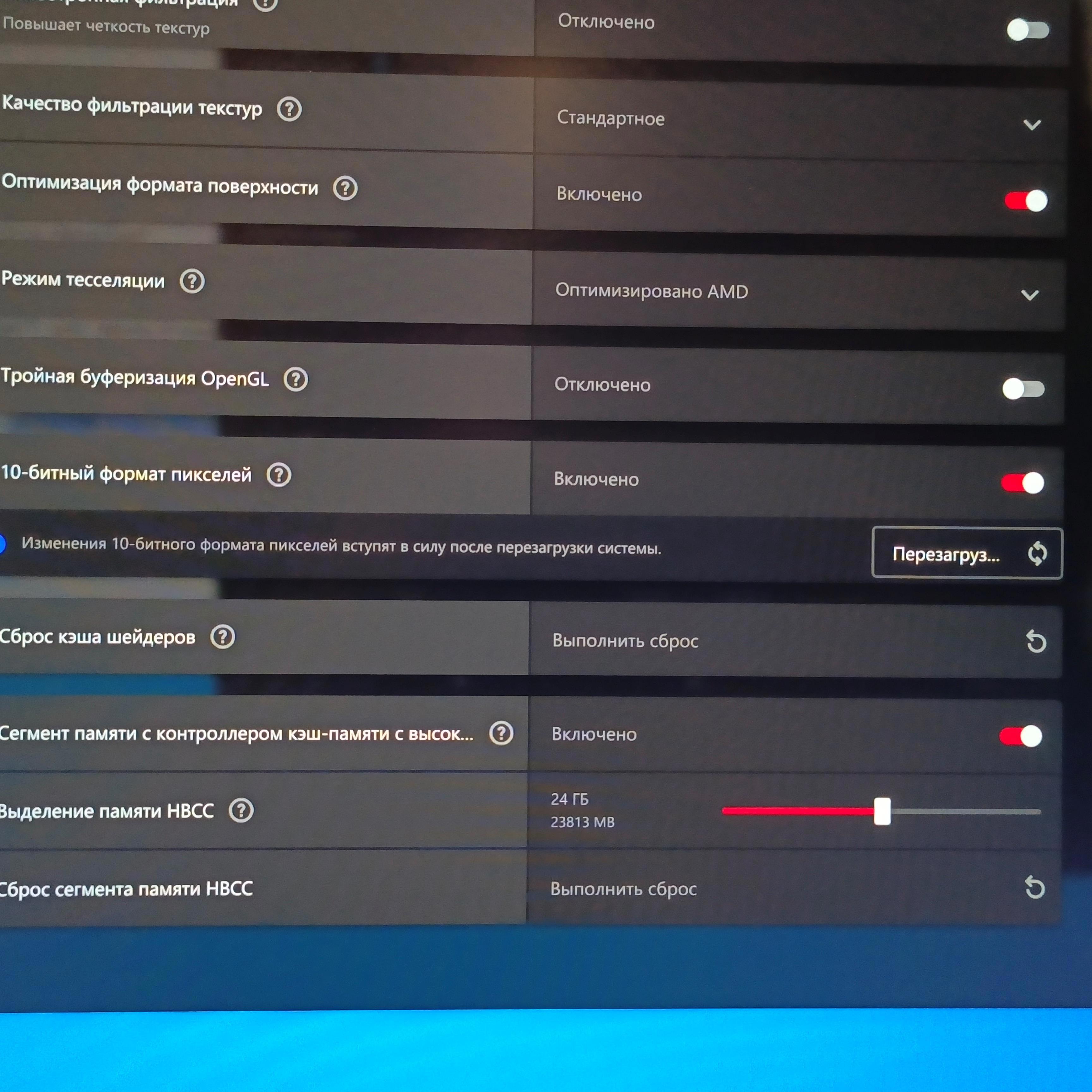1092x1092 pixels.
Task: Turn off 10-битный формат пикселей switch
Action: click(x=1022, y=483)
